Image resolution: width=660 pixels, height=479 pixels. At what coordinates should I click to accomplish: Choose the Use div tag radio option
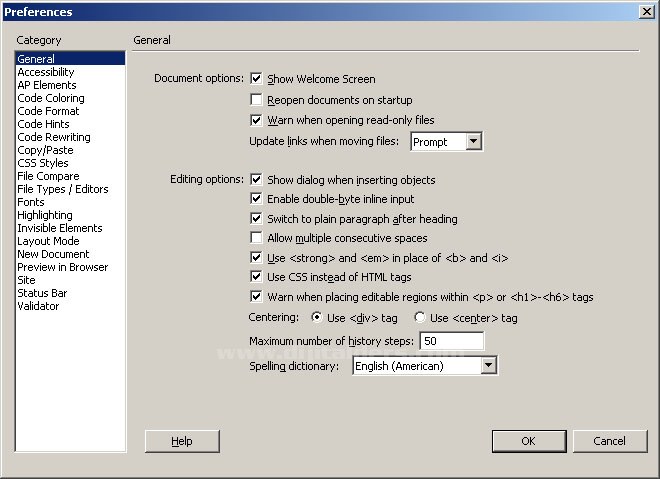coord(317,318)
